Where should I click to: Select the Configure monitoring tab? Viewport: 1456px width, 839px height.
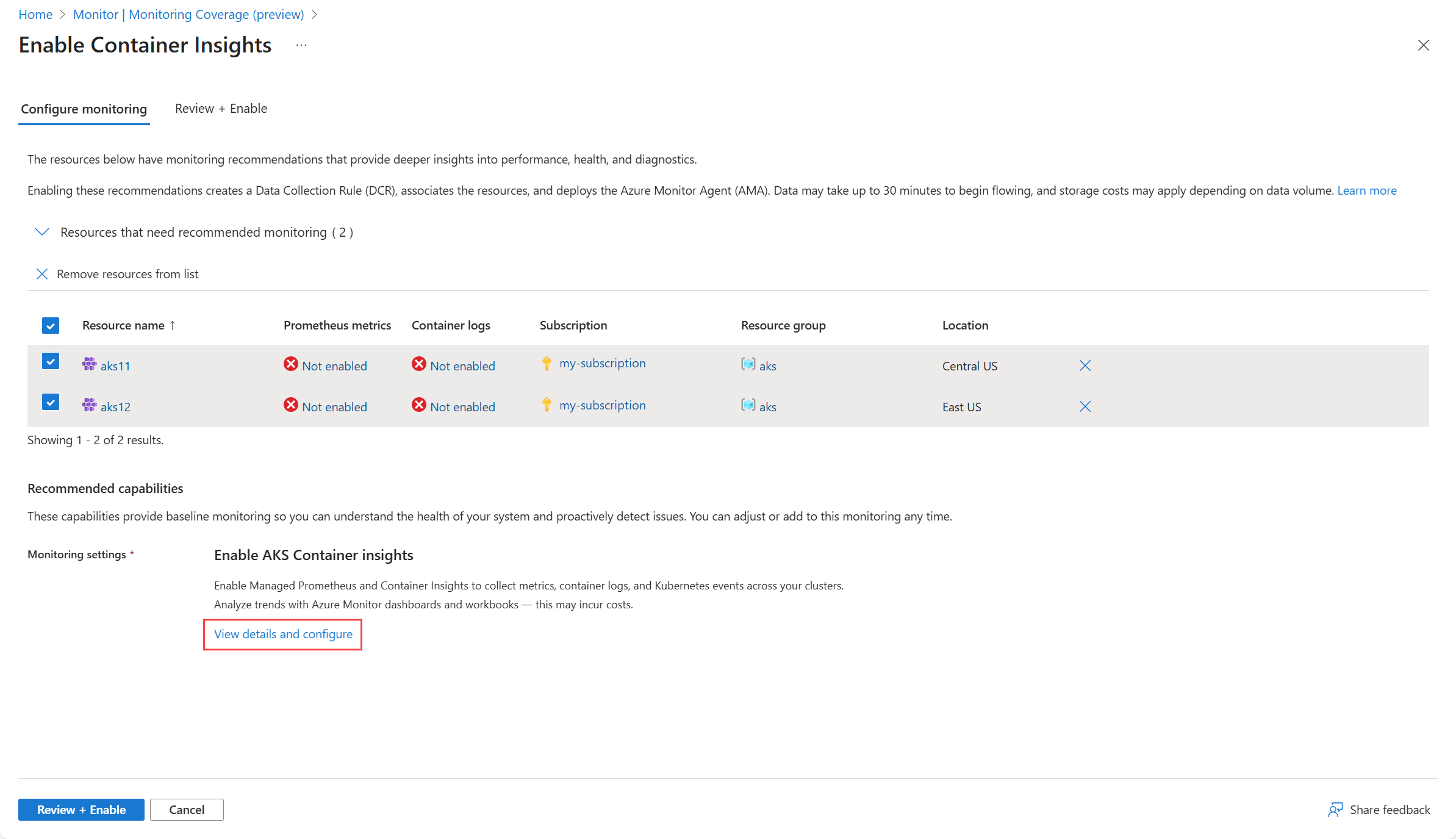(x=84, y=109)
